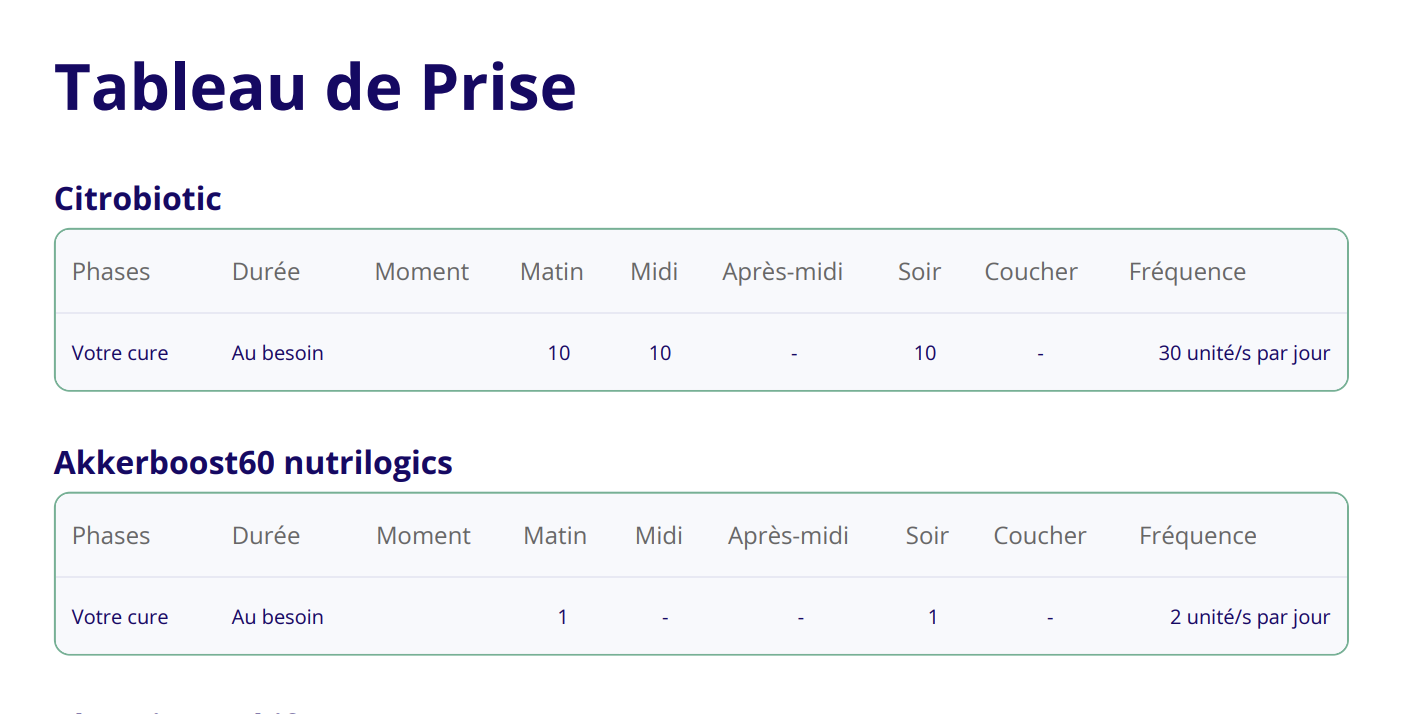Select the Akkerboost60 nutrilogics heading
This screenshot has width=1422, height=714.
pos(253,462)
